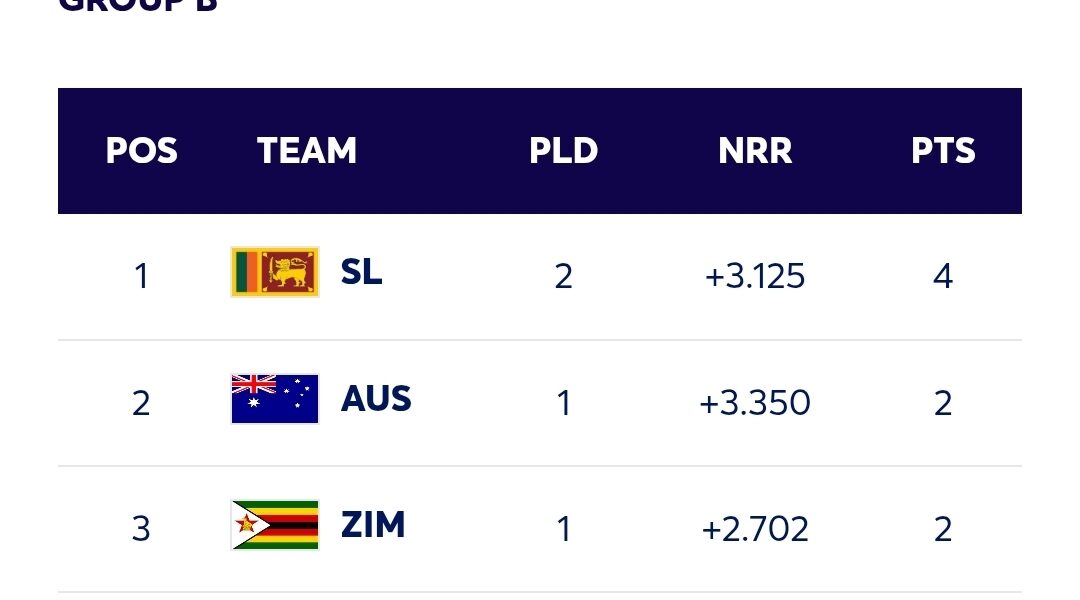Click Australia's points value in the PTS column
This screenshot has width=1080, height=600.
[943, 403]
